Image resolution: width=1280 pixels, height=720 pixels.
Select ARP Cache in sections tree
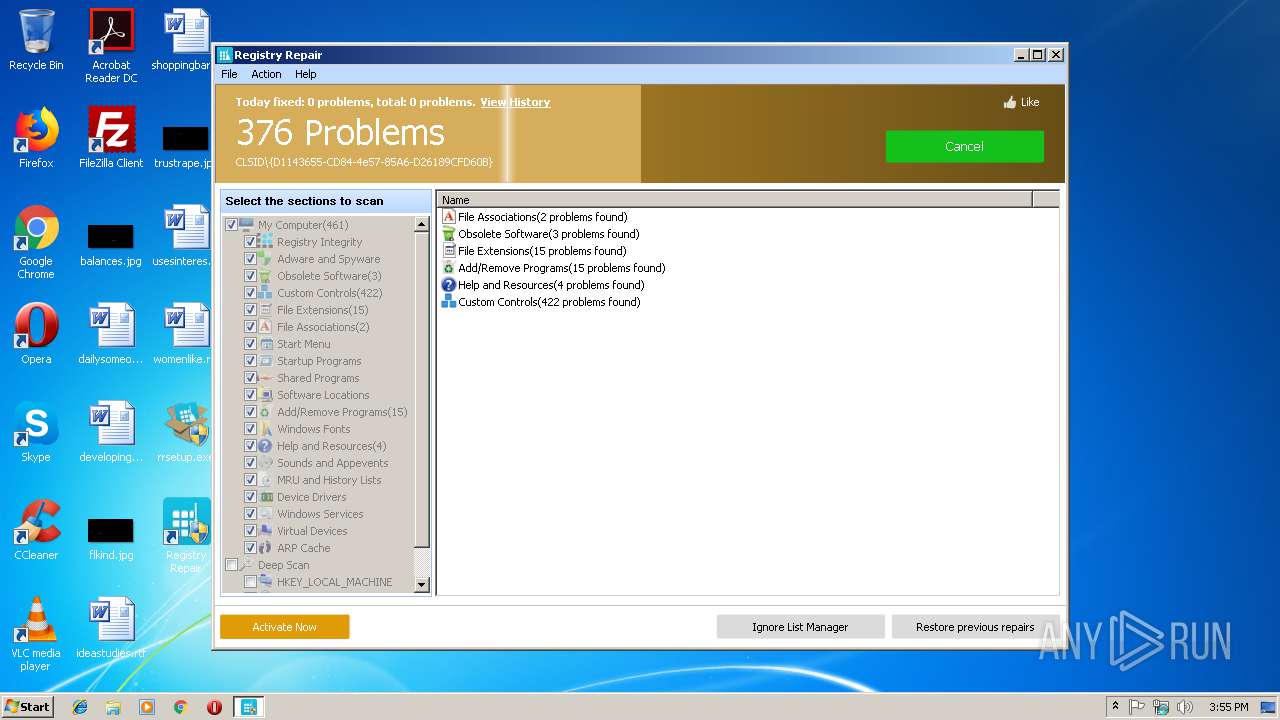(x=303, y=548)
